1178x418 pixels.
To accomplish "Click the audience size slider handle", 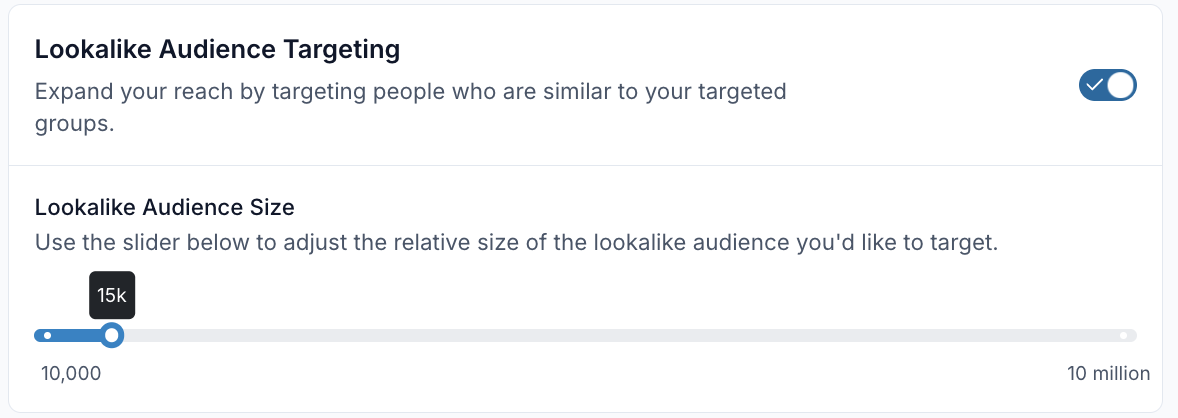I will [112, 335].
